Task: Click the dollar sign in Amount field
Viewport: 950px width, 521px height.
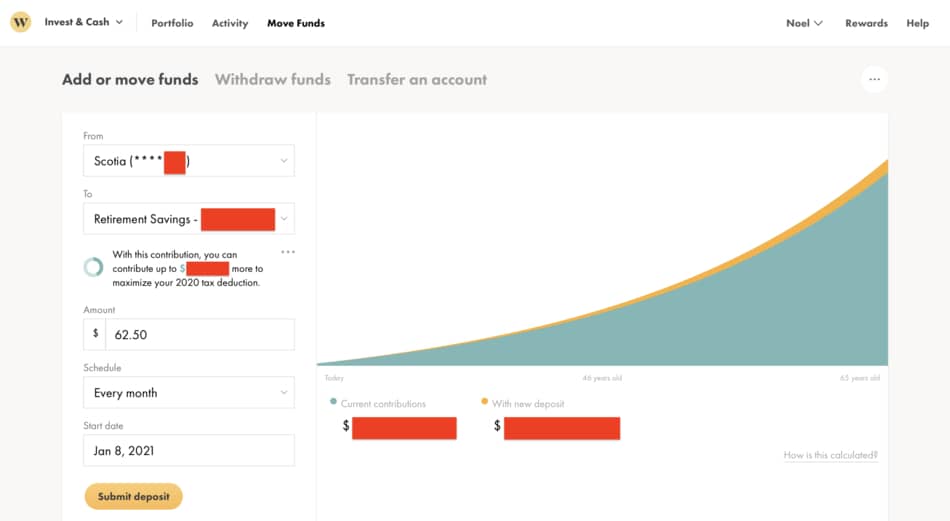Action: (95, 334)
